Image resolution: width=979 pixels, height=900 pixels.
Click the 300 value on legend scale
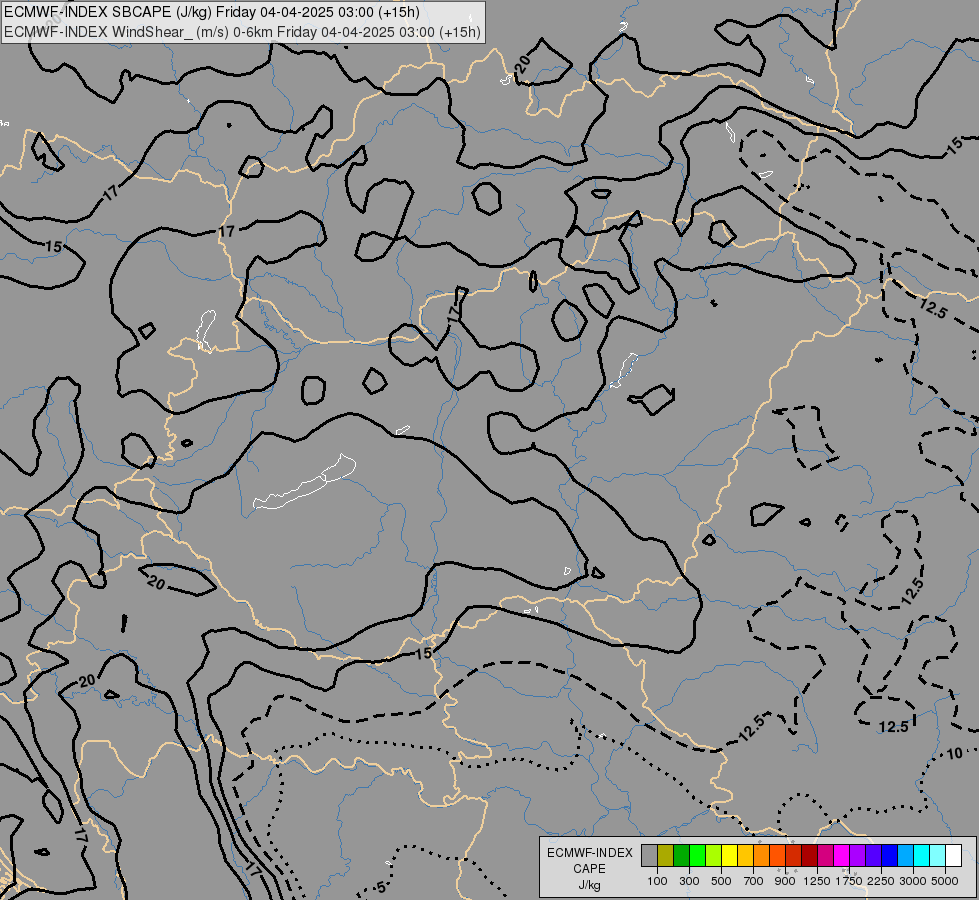click(x=689, y=881)
